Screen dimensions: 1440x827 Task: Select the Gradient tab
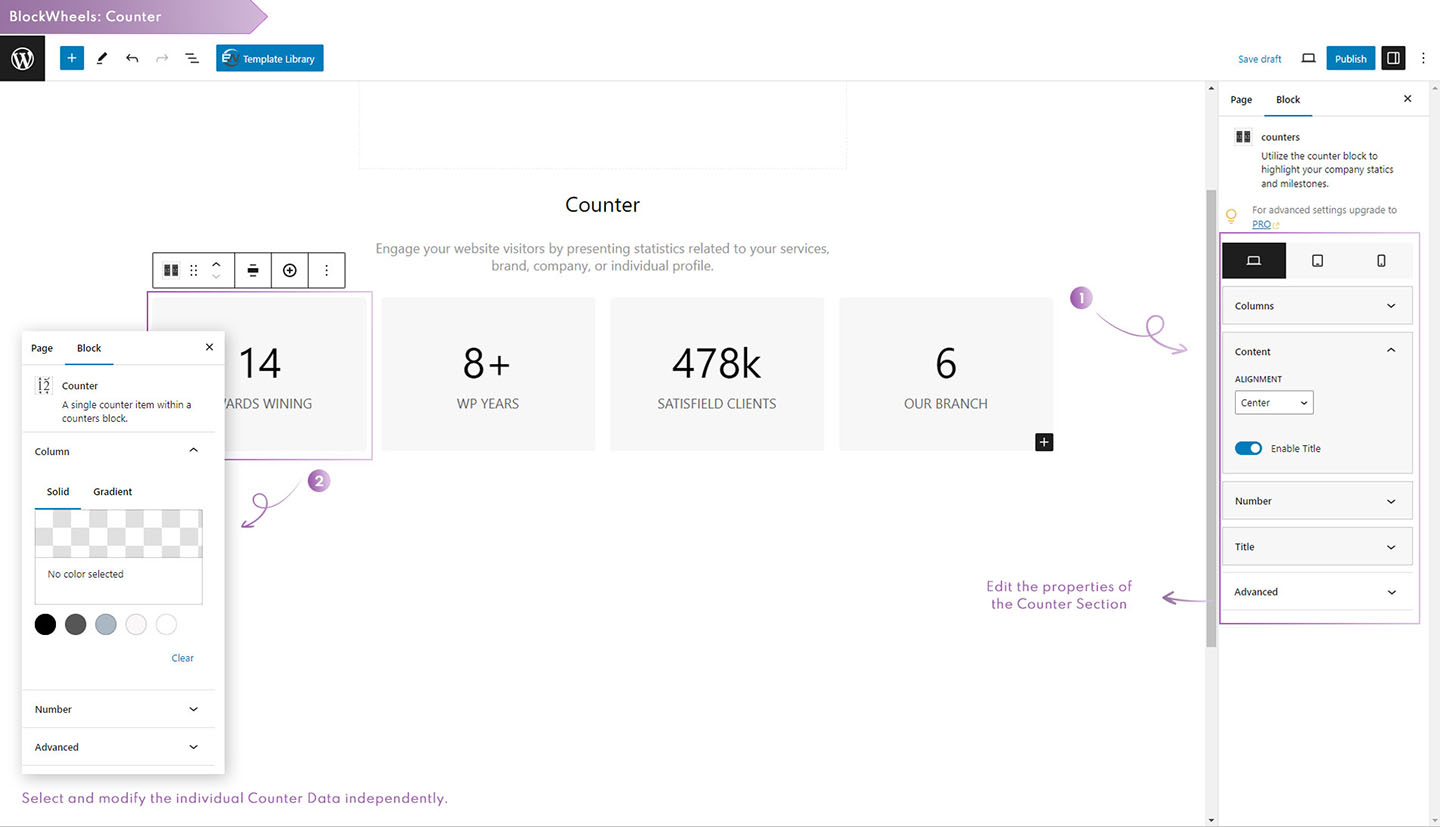point(112,492)
